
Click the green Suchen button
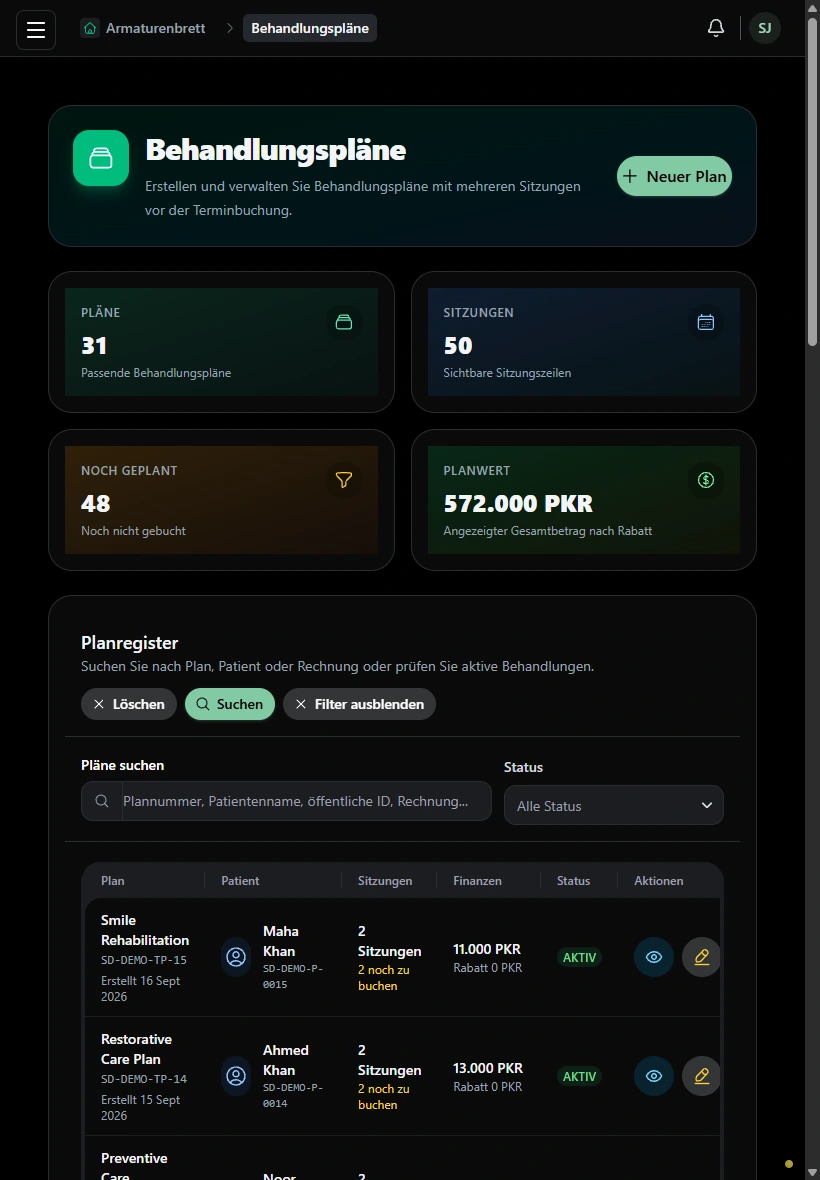point(230,704)
